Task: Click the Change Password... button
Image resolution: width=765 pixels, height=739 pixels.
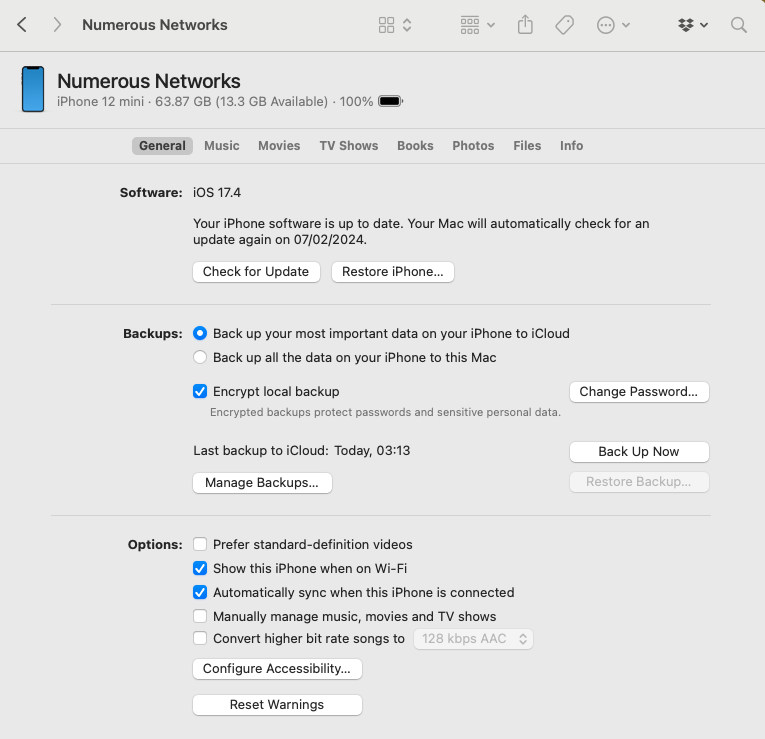Action: point(639,392)
